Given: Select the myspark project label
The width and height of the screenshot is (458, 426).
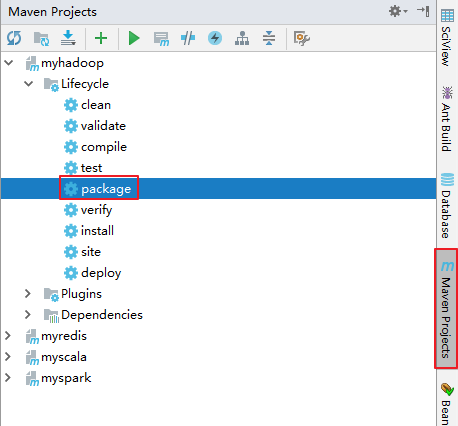Looking at the screenshot, I should 66,378.
